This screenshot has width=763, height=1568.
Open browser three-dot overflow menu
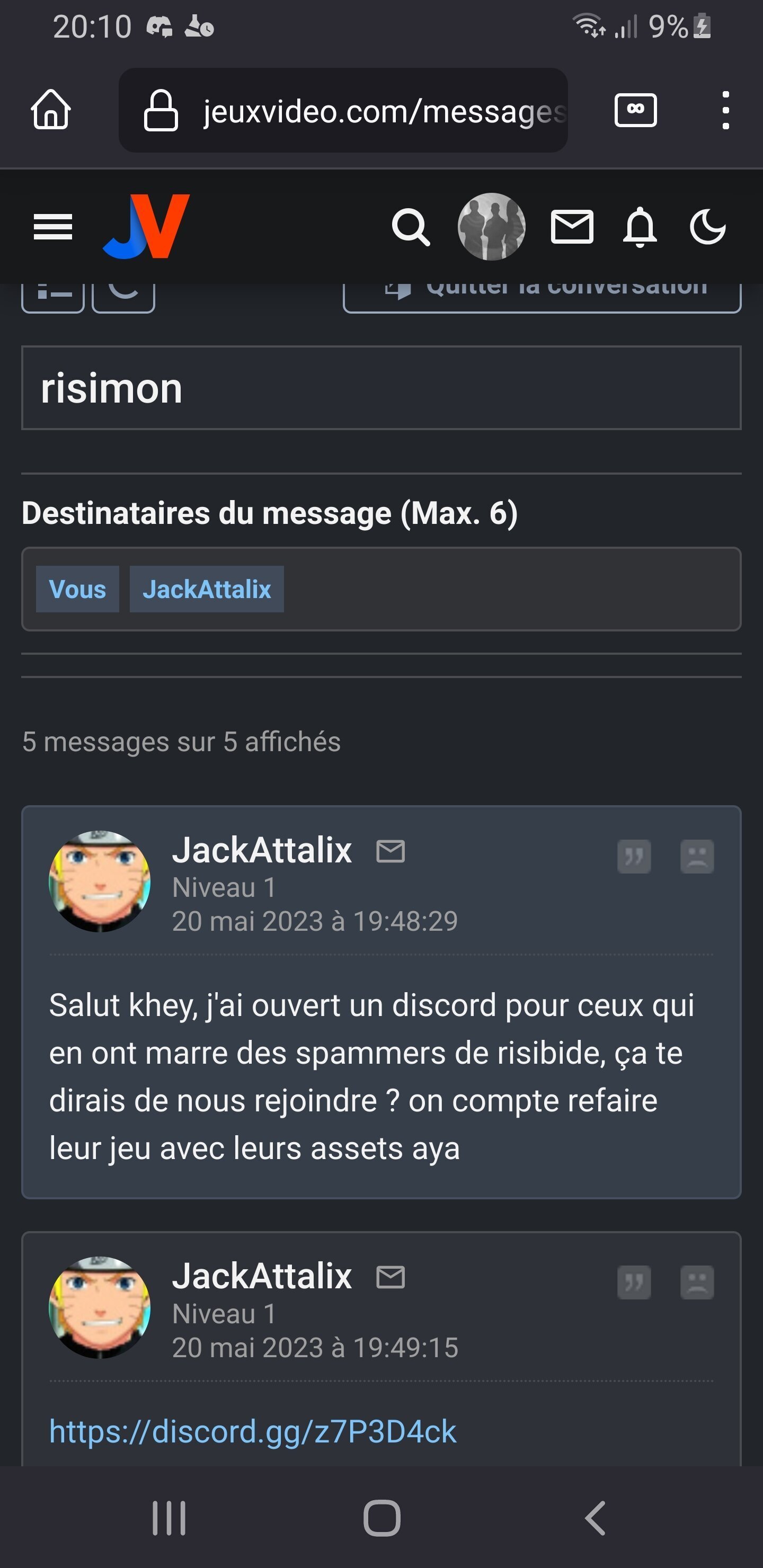coord(725,110)
